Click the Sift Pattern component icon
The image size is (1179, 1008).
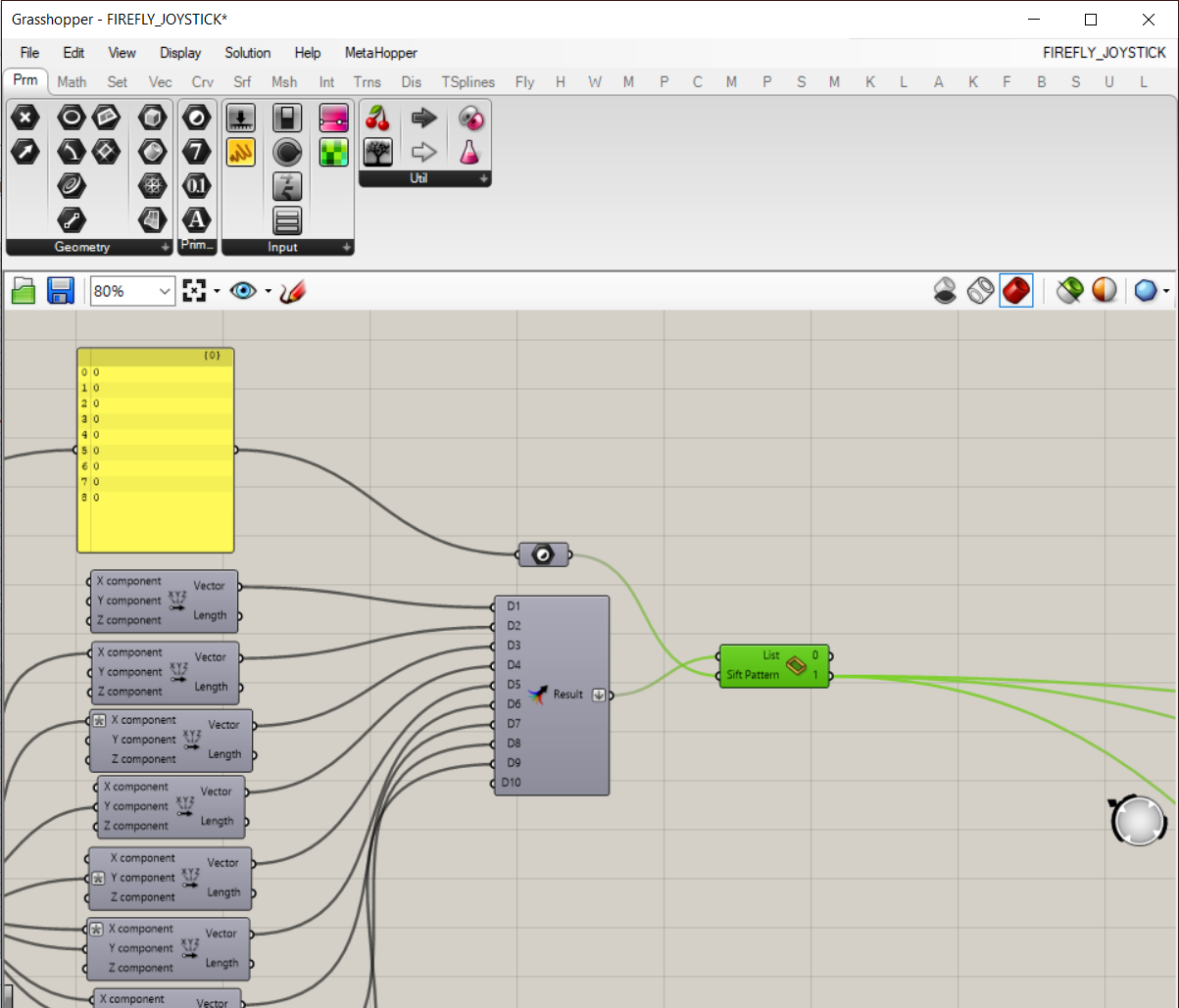[x=796, y=666]
